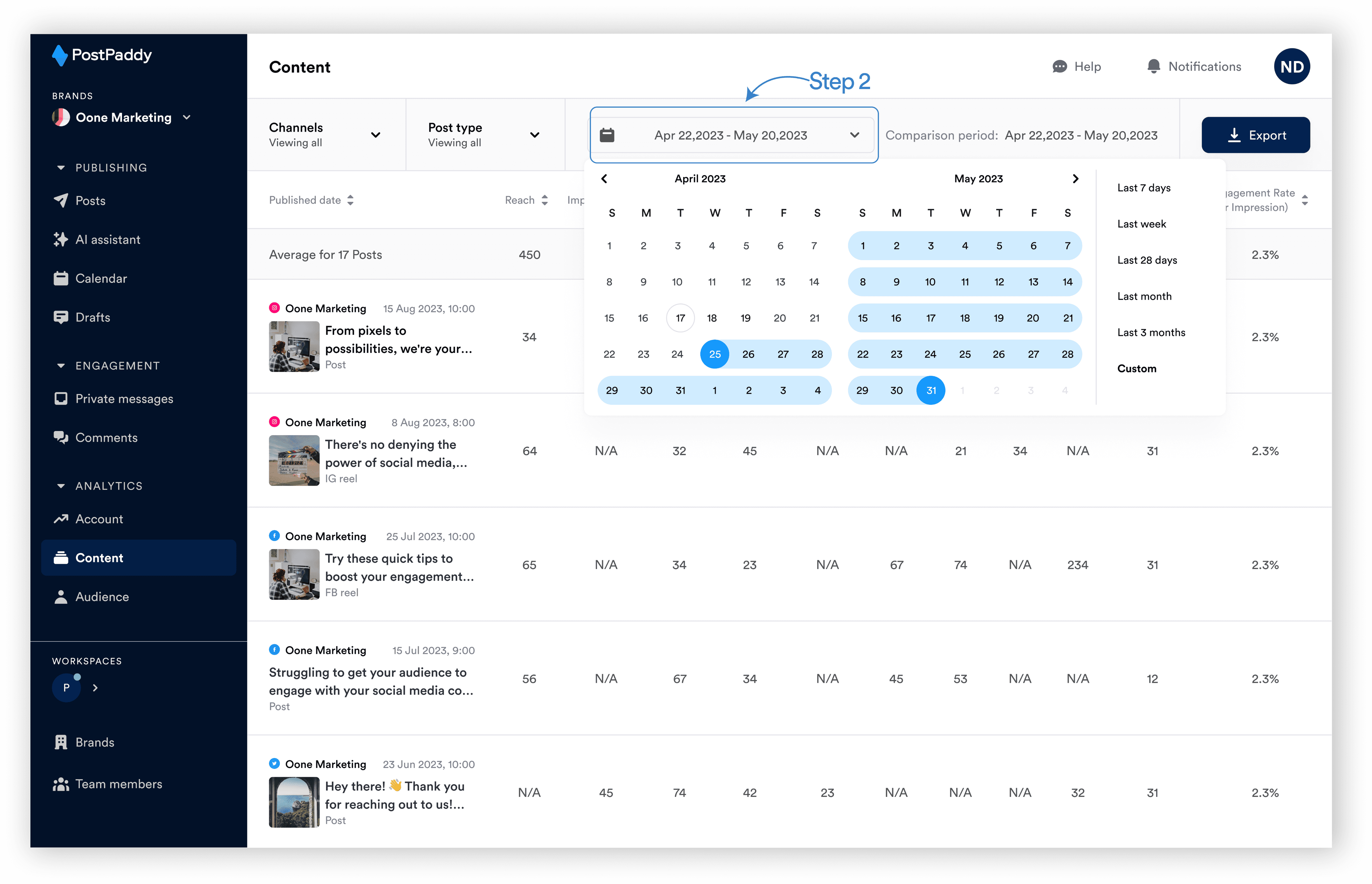The height and width of the screenshot is (884, 1372).
Task: Open the AI assistant sparkle icon
Action: click(60, 239)
